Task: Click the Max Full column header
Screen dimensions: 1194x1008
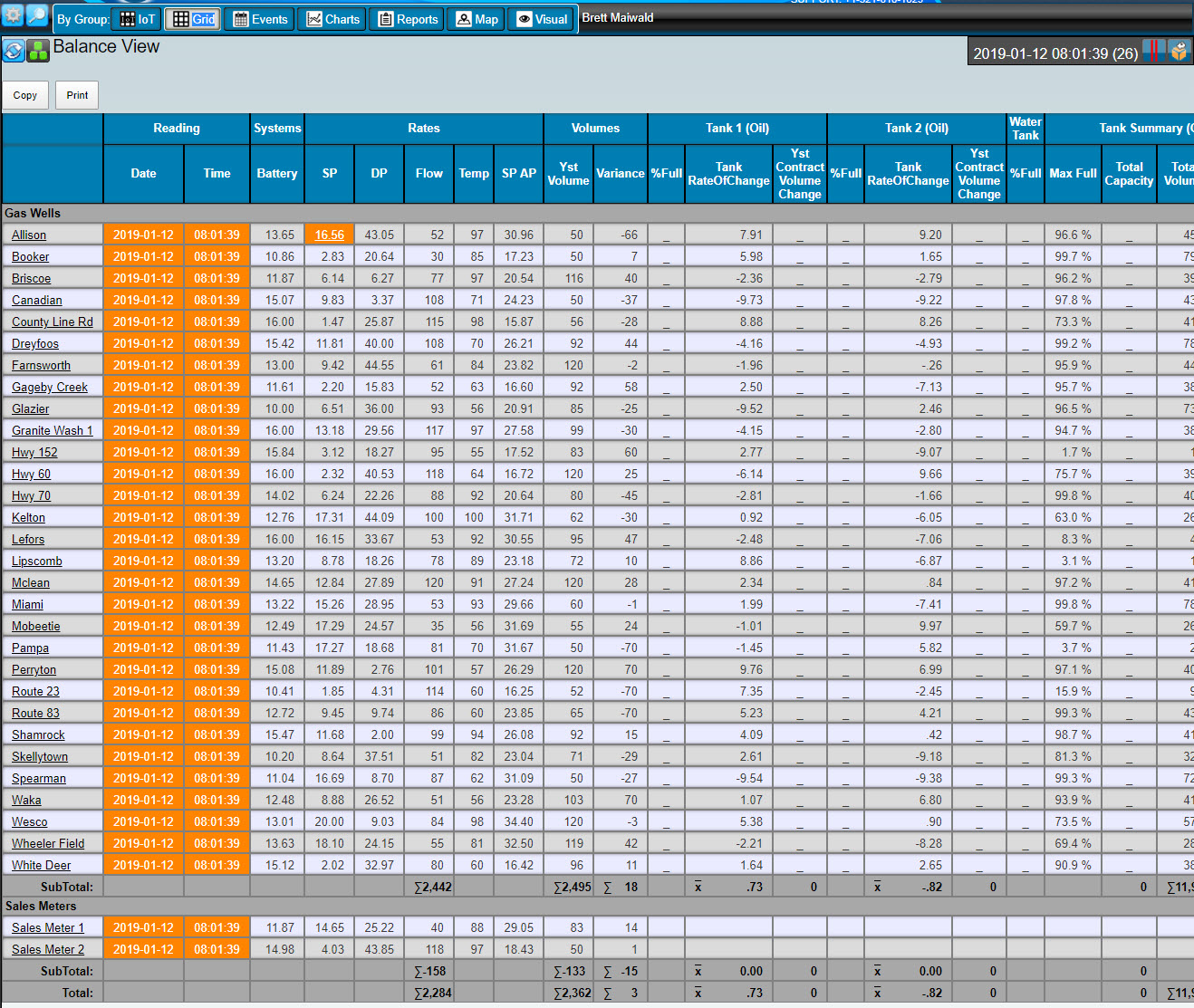Action: pos(1074,173)
